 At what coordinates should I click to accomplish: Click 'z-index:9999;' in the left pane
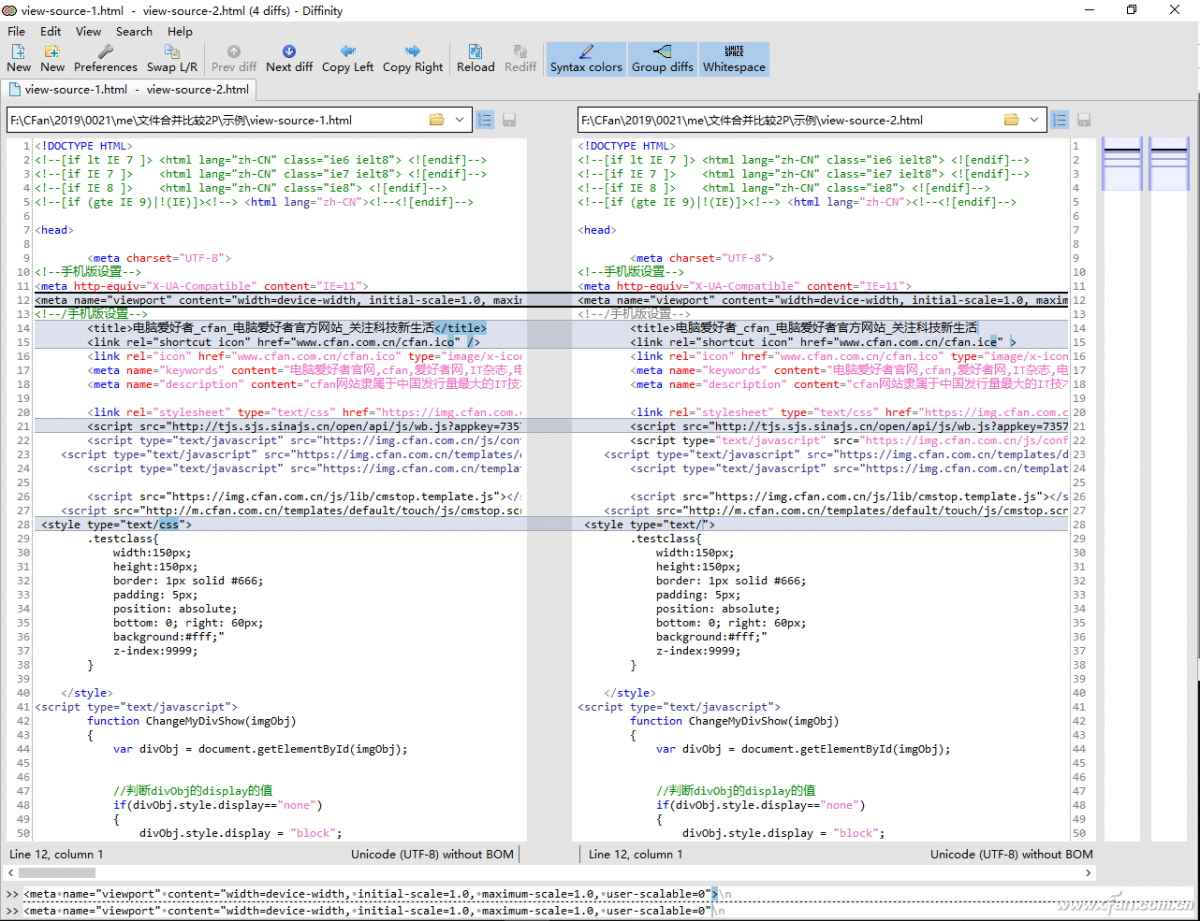pyautogui.click(x=155, y=650)
